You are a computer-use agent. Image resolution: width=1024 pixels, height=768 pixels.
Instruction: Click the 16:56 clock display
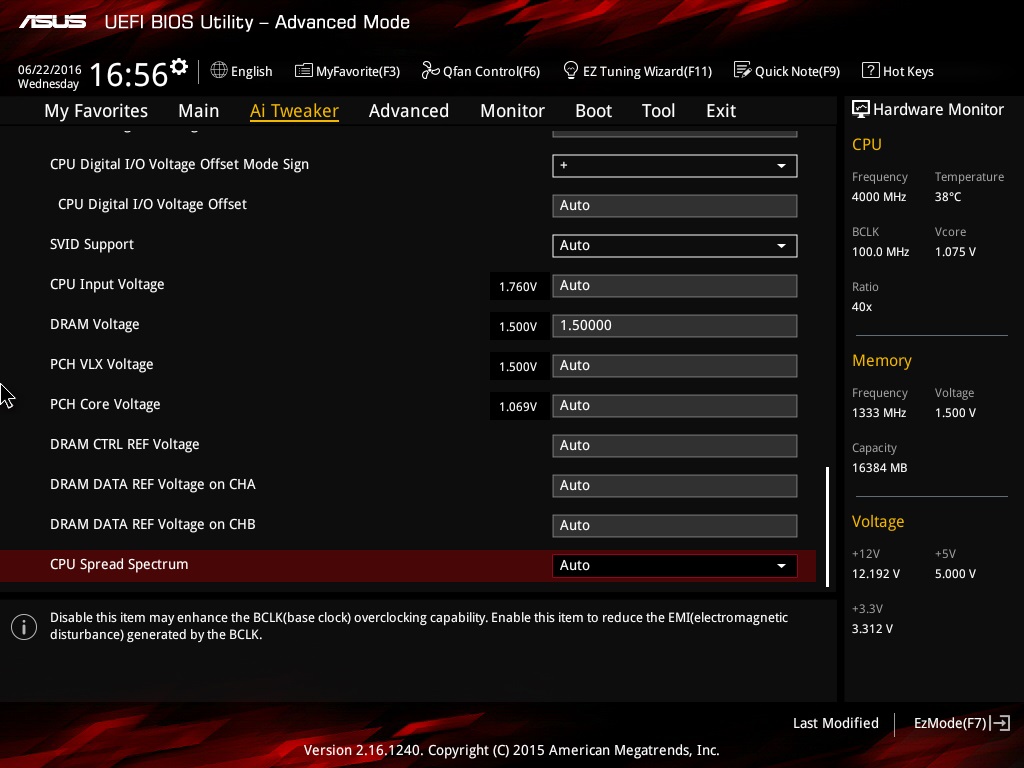(129, 74)
